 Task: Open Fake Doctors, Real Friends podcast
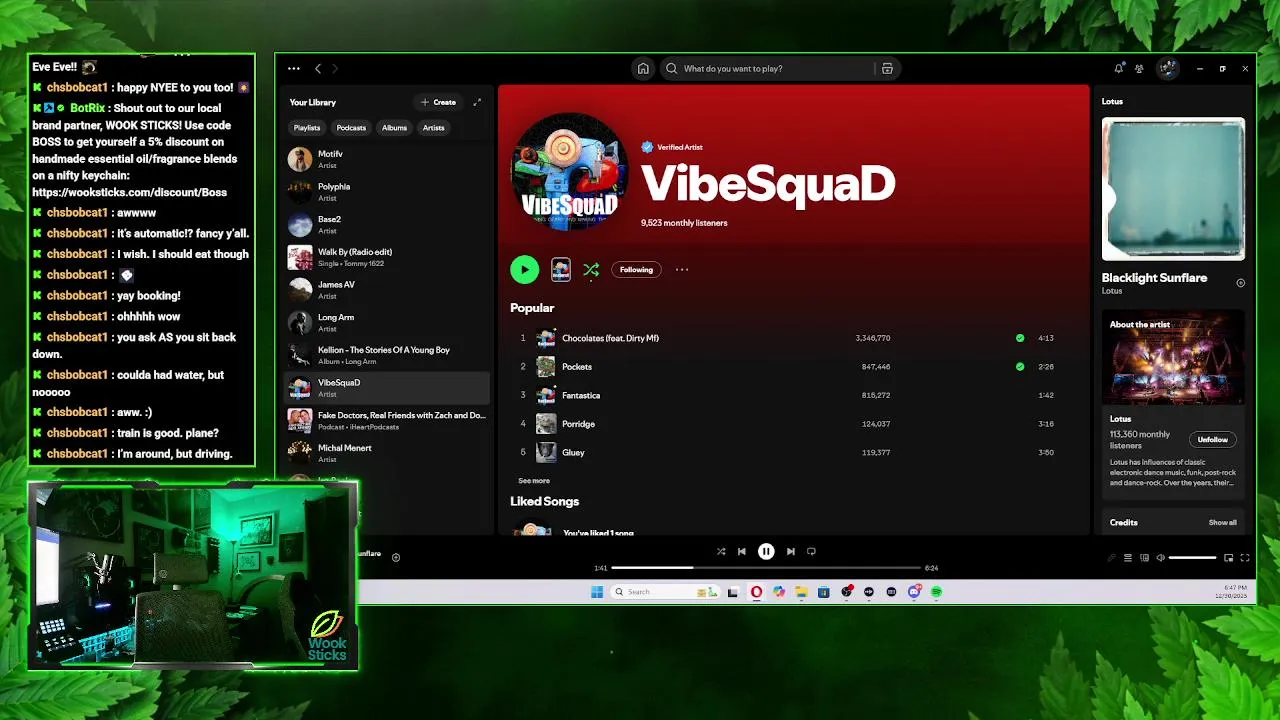pos(387,420)
